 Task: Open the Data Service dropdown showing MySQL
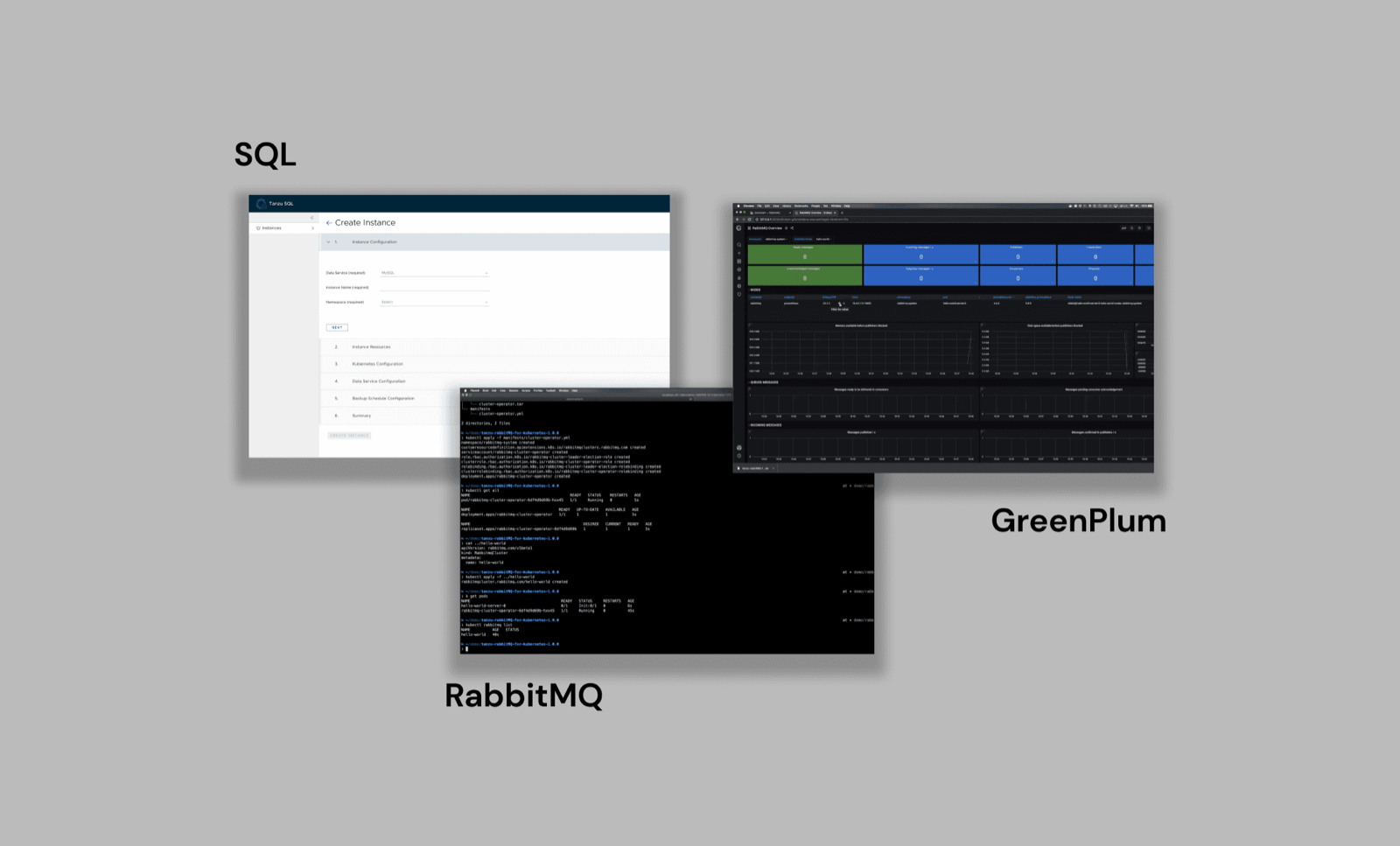click(x=434, y=273)
